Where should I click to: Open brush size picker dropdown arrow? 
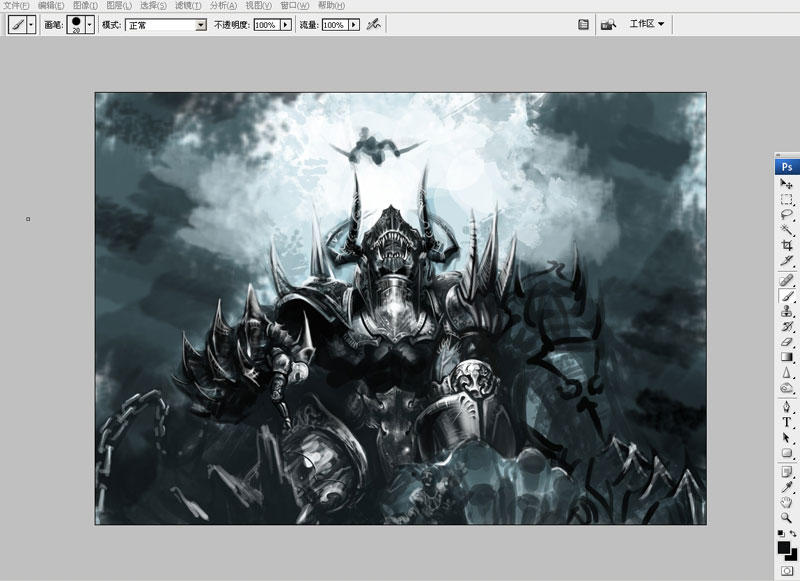click(90, 24)
